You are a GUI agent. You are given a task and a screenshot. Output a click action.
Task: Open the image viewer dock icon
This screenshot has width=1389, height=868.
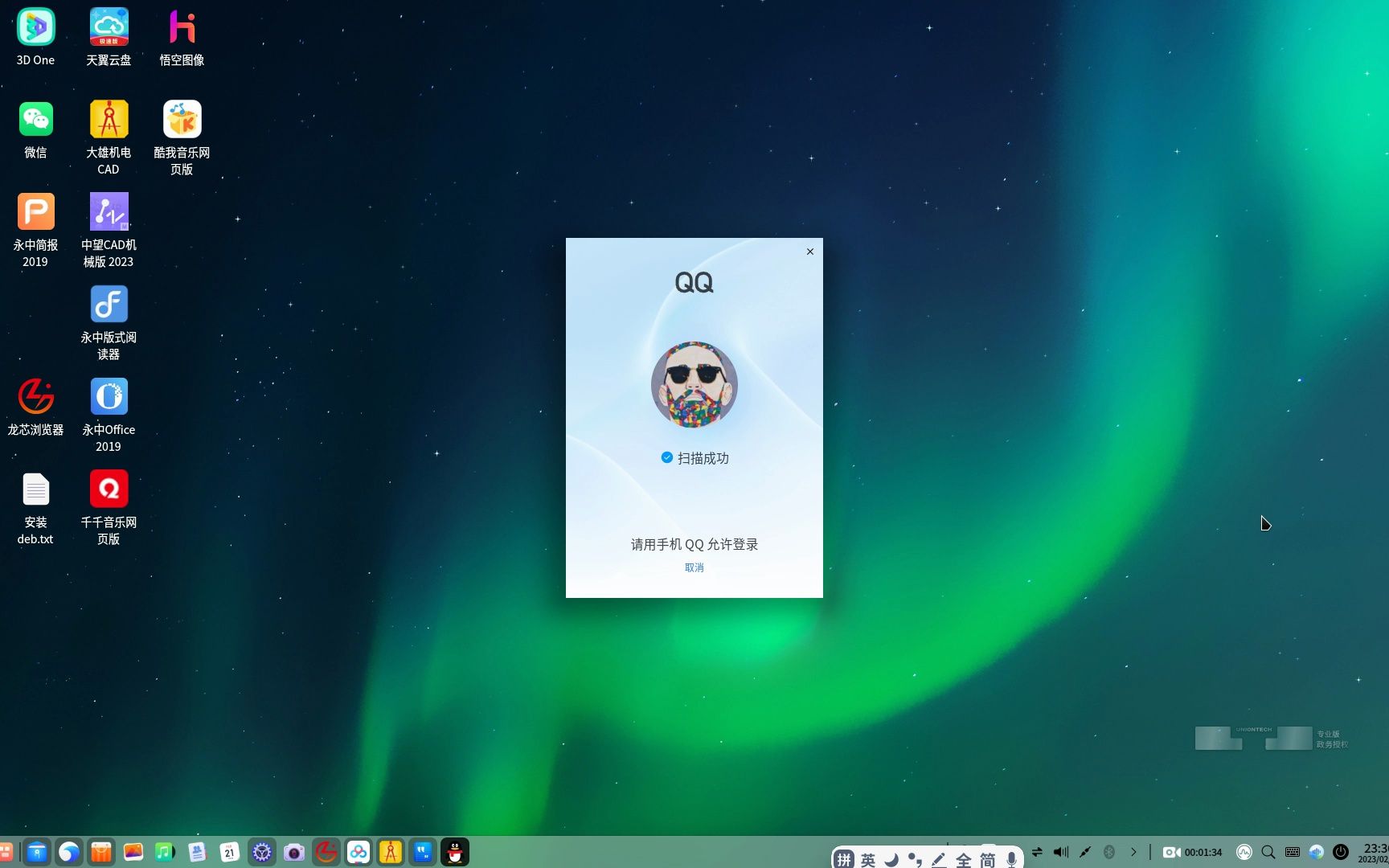(133, 852)
